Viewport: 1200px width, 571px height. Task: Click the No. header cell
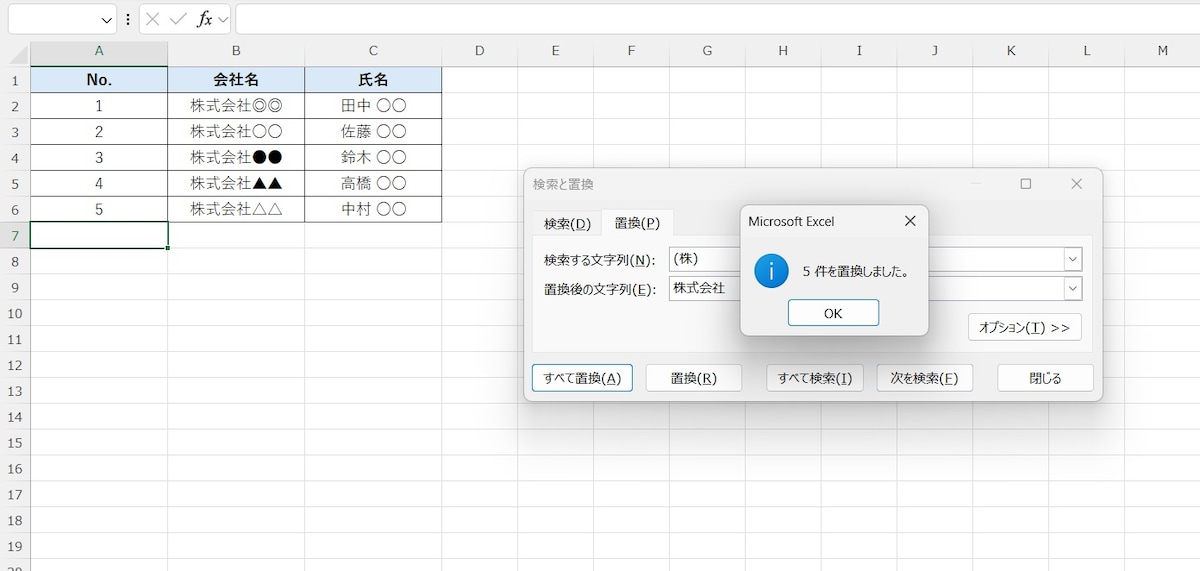[99, 80]
